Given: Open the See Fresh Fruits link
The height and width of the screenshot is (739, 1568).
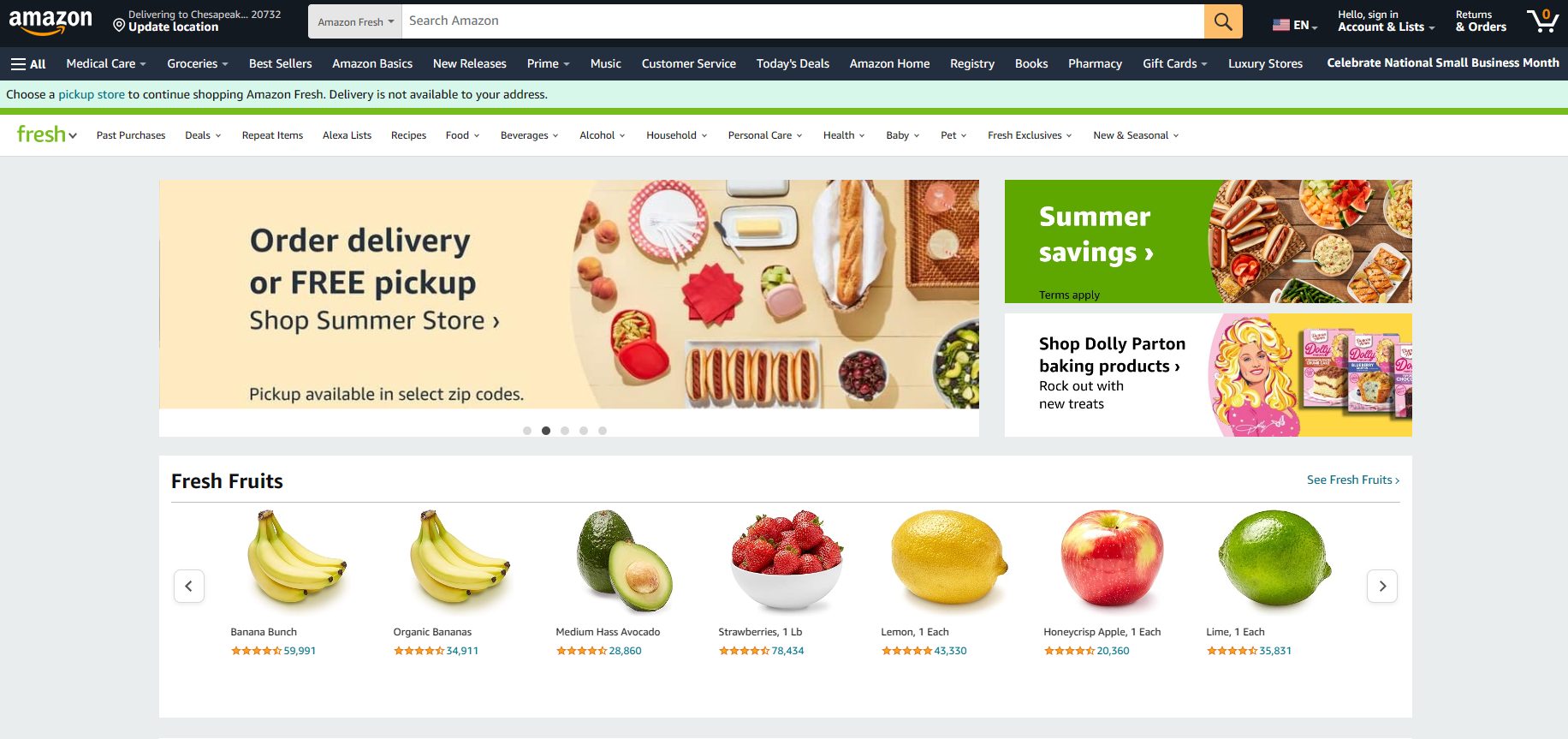Looking at the screenshot, I should pyautogui.click(x=1353, y=480).
